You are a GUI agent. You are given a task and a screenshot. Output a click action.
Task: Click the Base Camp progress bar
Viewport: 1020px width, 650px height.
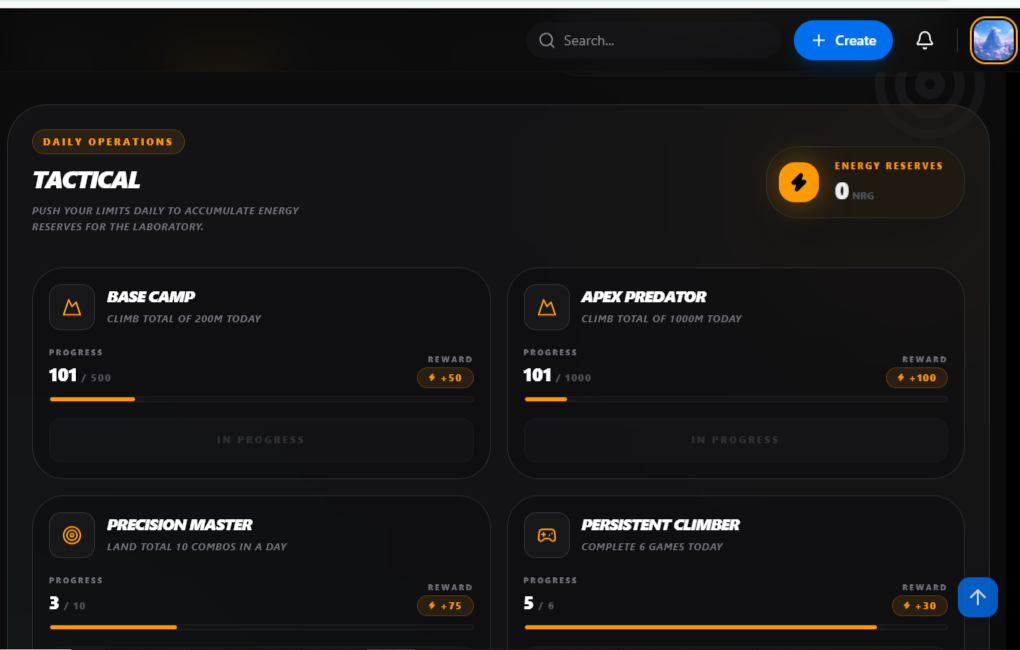click(261, 399)
